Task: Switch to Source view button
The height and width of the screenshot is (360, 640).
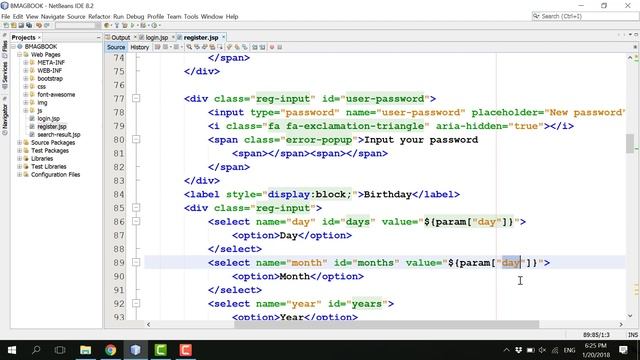Action: click(116, 47)
